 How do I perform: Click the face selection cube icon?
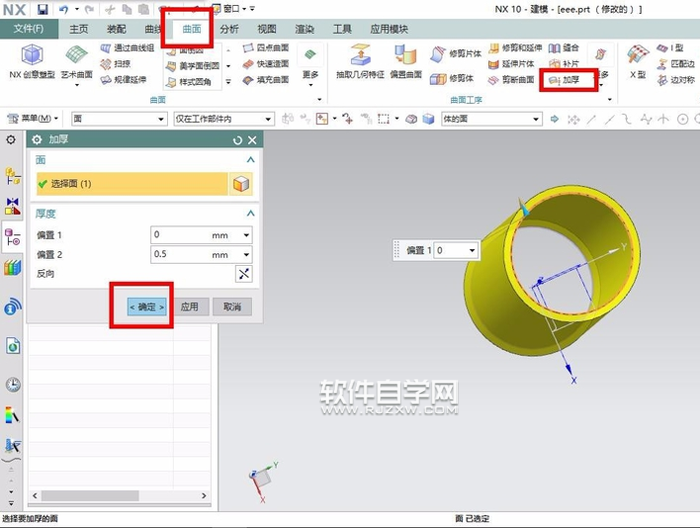241,184
